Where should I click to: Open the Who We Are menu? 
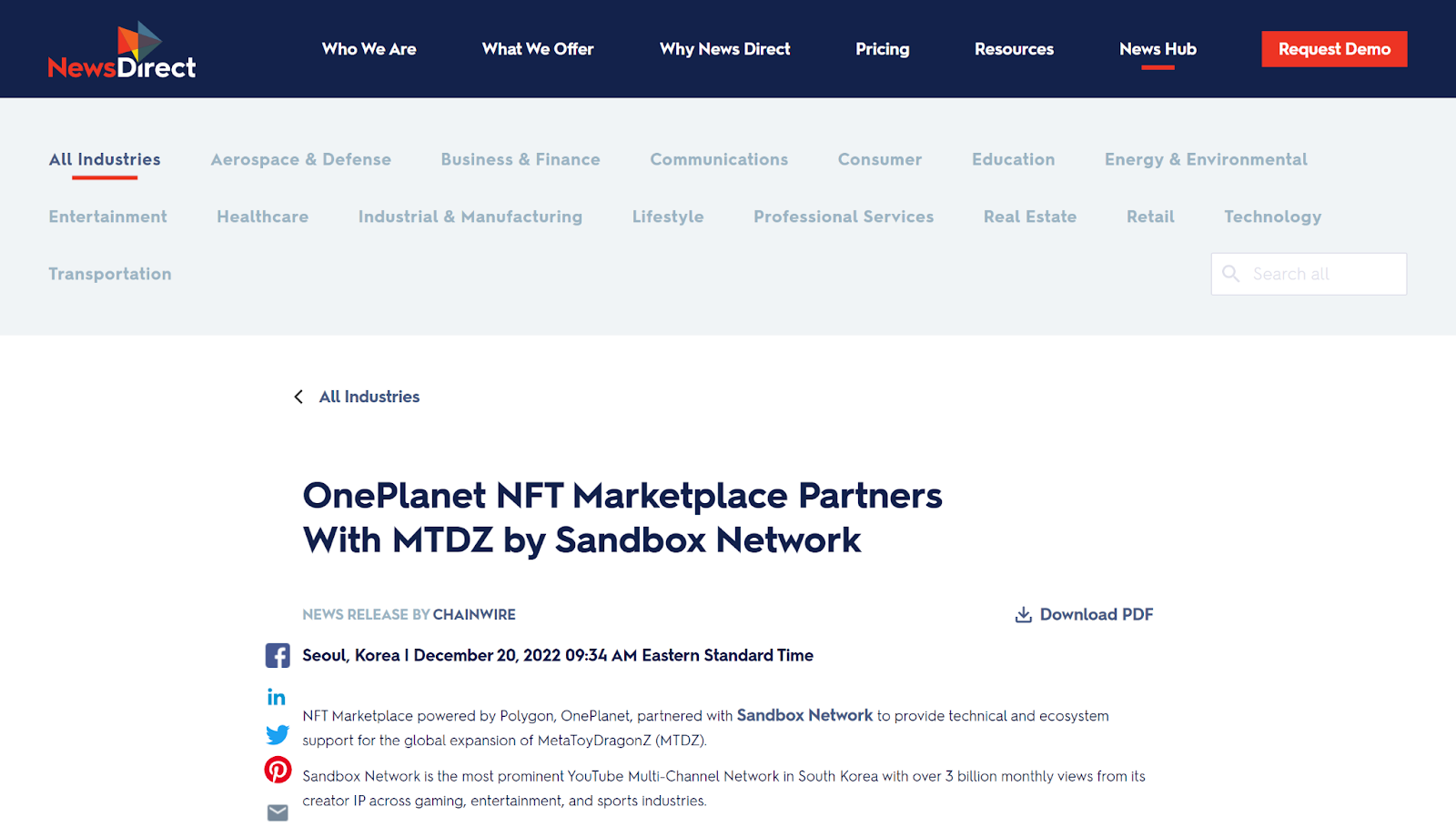click(x=369, y=49)
